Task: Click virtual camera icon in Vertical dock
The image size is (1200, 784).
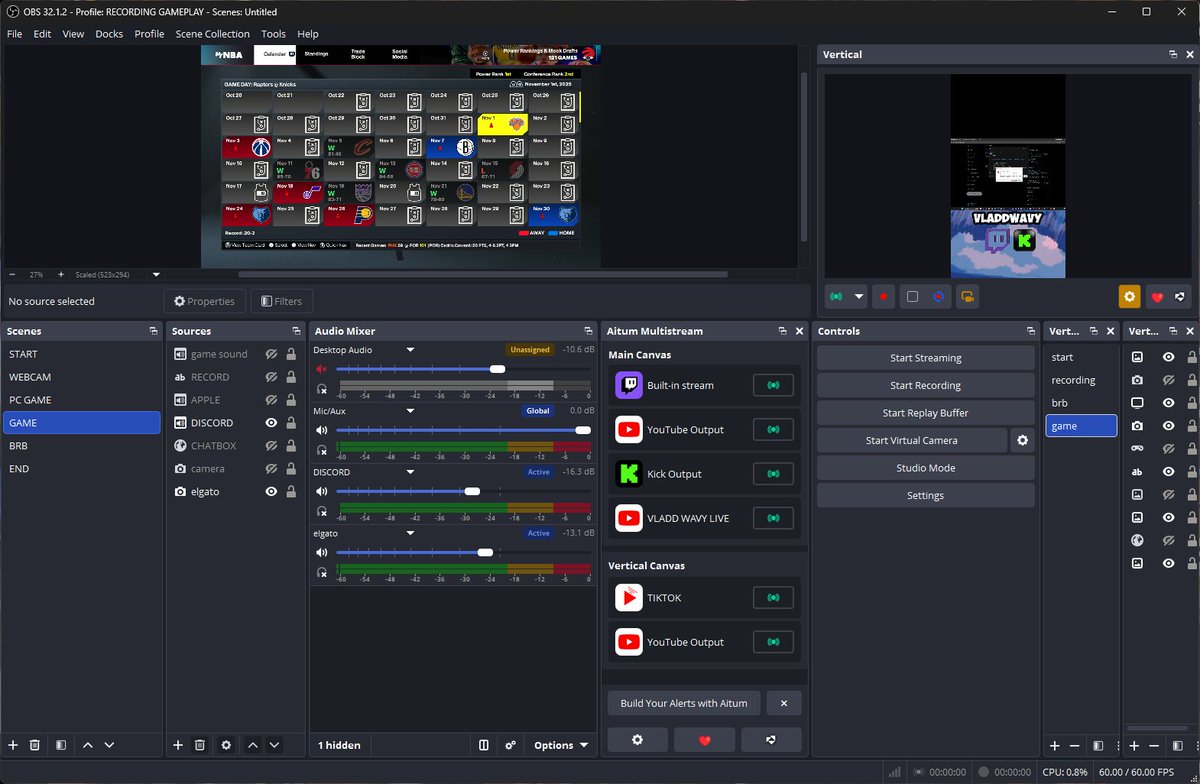Action: 966,297
